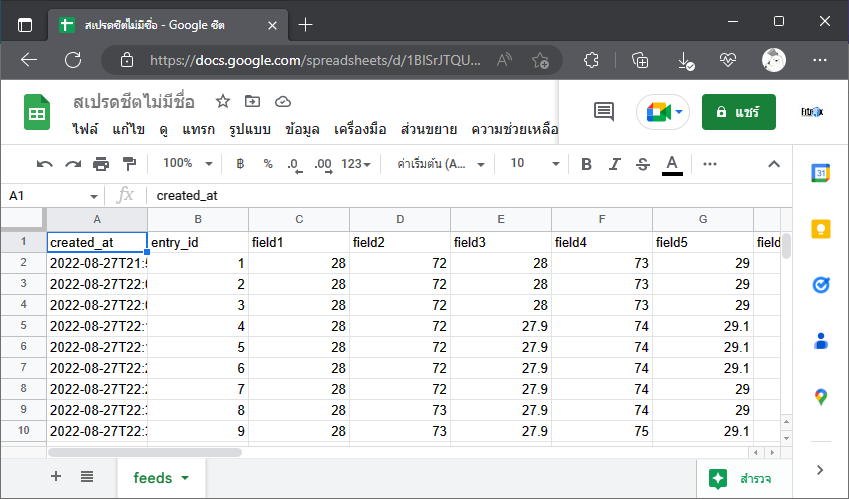Open the comment history icon

(604, 111)
